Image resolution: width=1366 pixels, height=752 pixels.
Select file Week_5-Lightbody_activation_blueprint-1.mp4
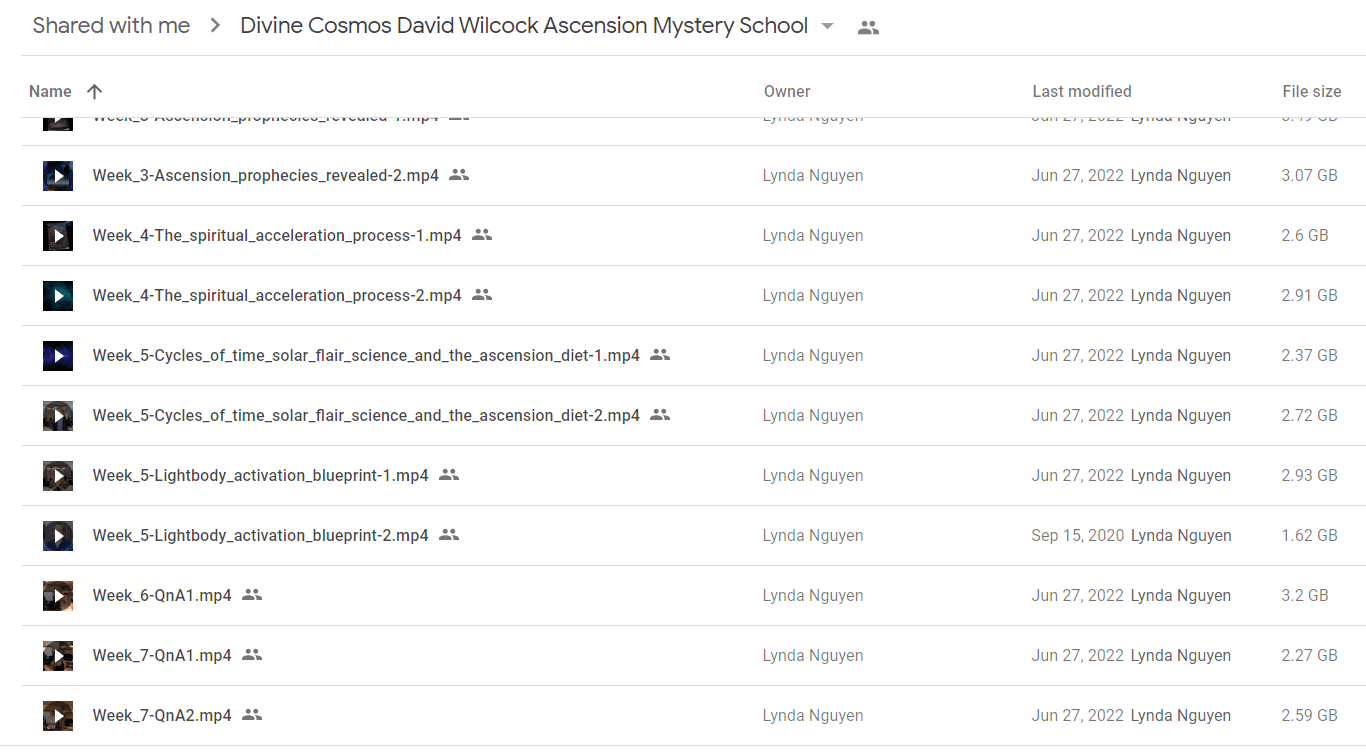coord(261,476)
